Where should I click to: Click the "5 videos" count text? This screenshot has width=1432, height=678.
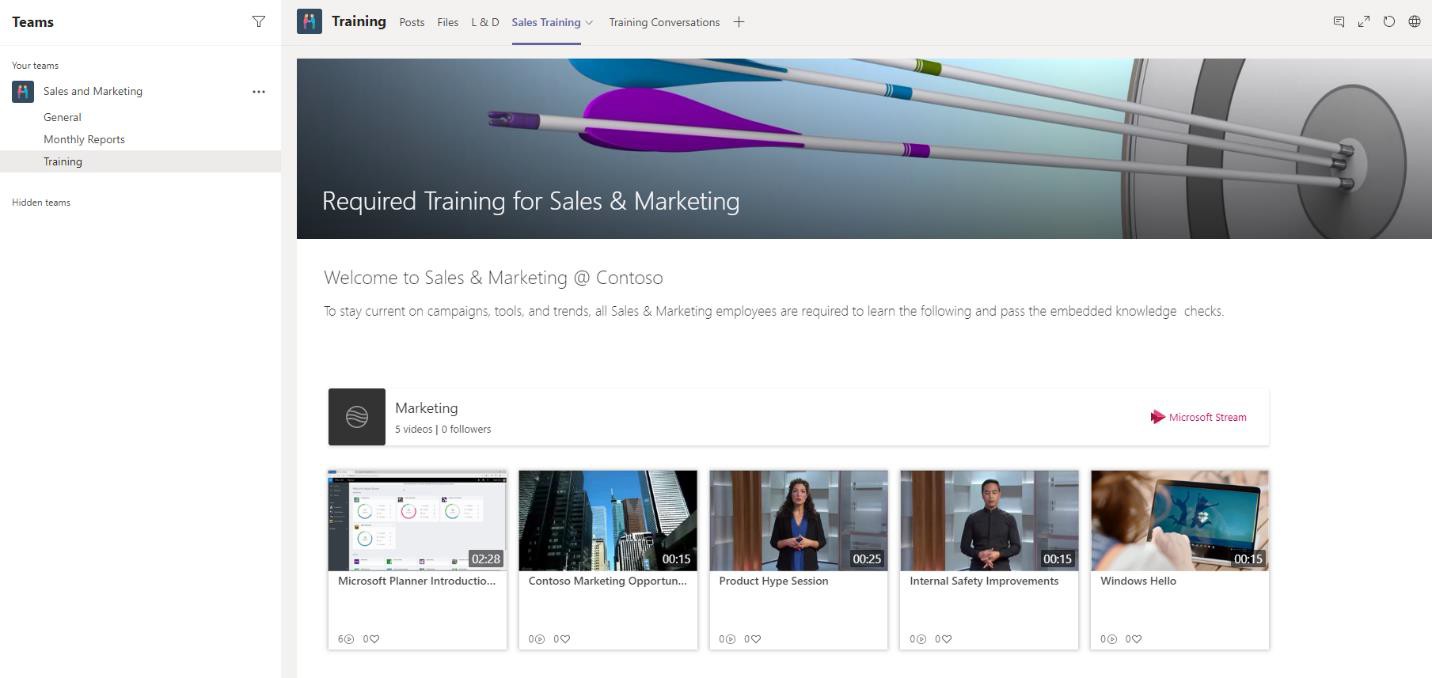[413, 429]
